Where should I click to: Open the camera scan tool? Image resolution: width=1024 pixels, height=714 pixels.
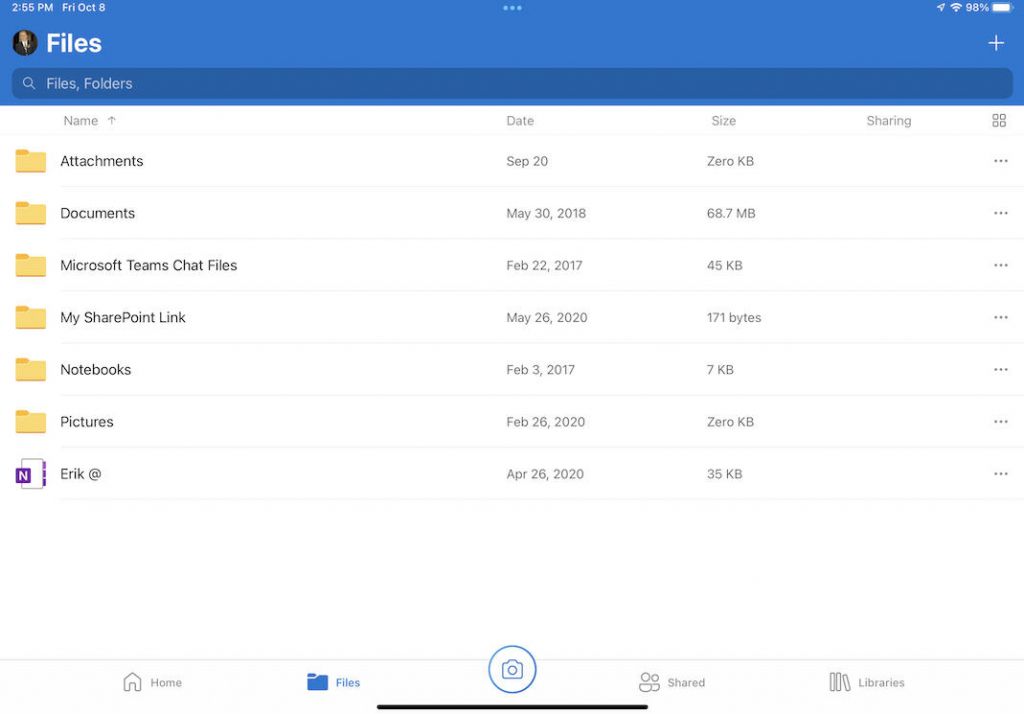coord(512,669)
